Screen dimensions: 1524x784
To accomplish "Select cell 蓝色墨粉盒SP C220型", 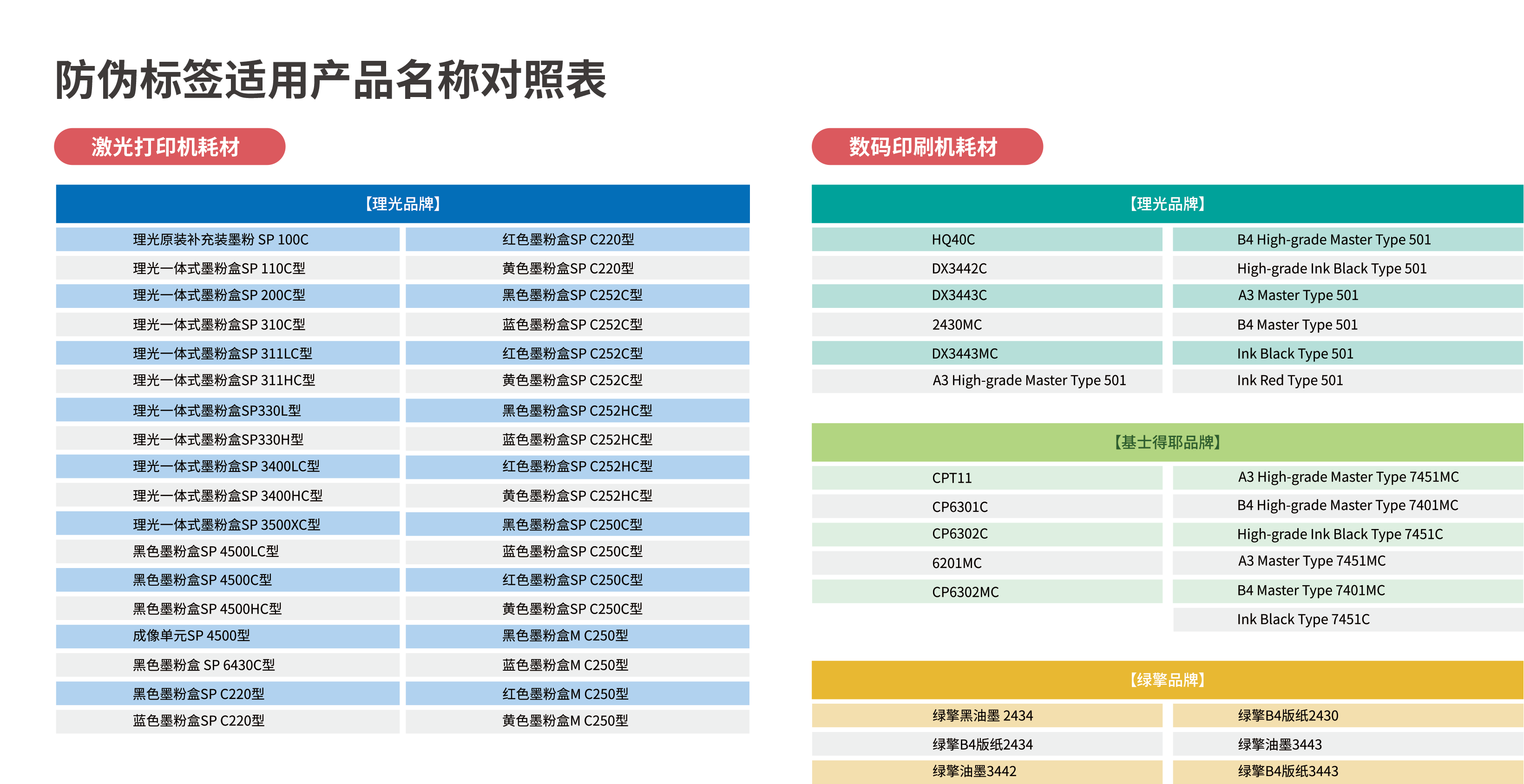I will (x=228, y=721).
